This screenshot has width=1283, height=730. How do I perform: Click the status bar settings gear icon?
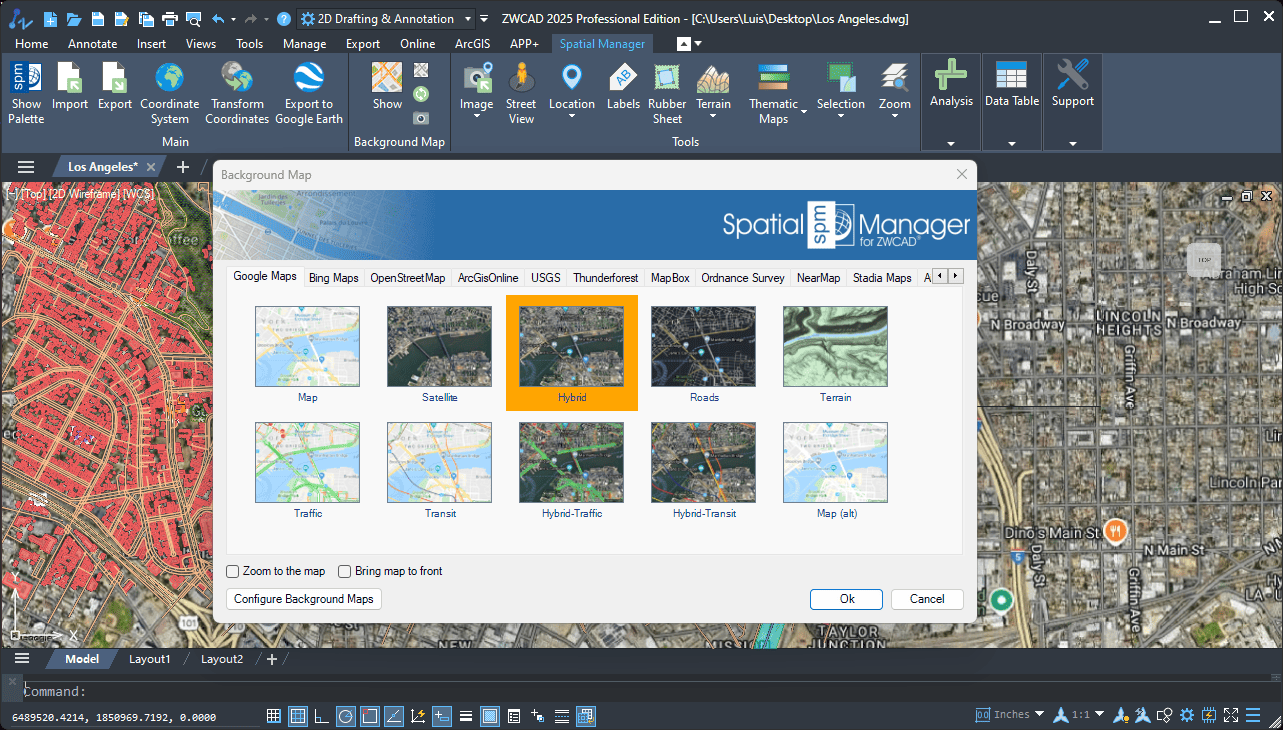[1187, 715]
